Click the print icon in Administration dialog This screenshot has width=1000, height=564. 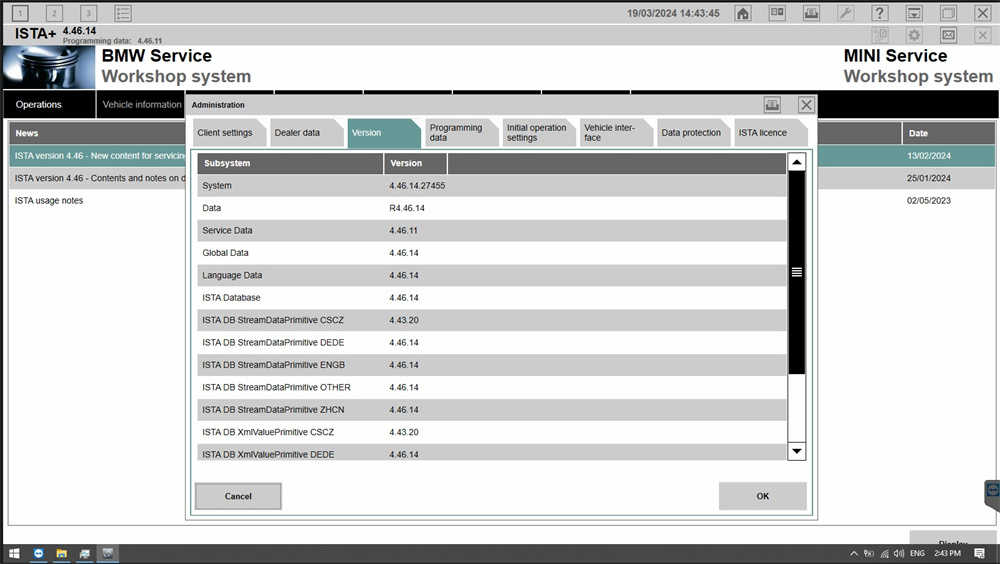click(x=772, y=105)
